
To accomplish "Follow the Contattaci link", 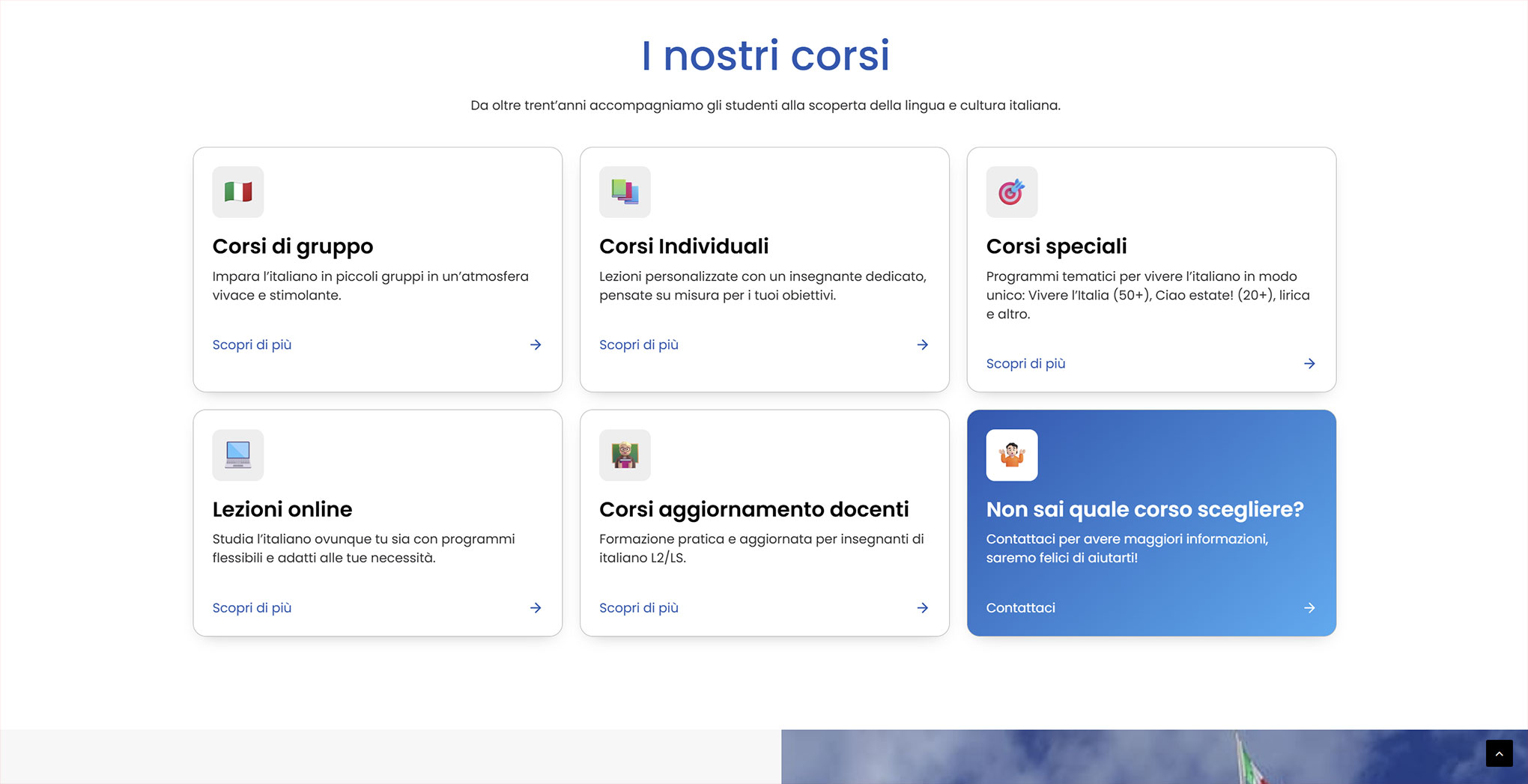I will pos(1020,608).
